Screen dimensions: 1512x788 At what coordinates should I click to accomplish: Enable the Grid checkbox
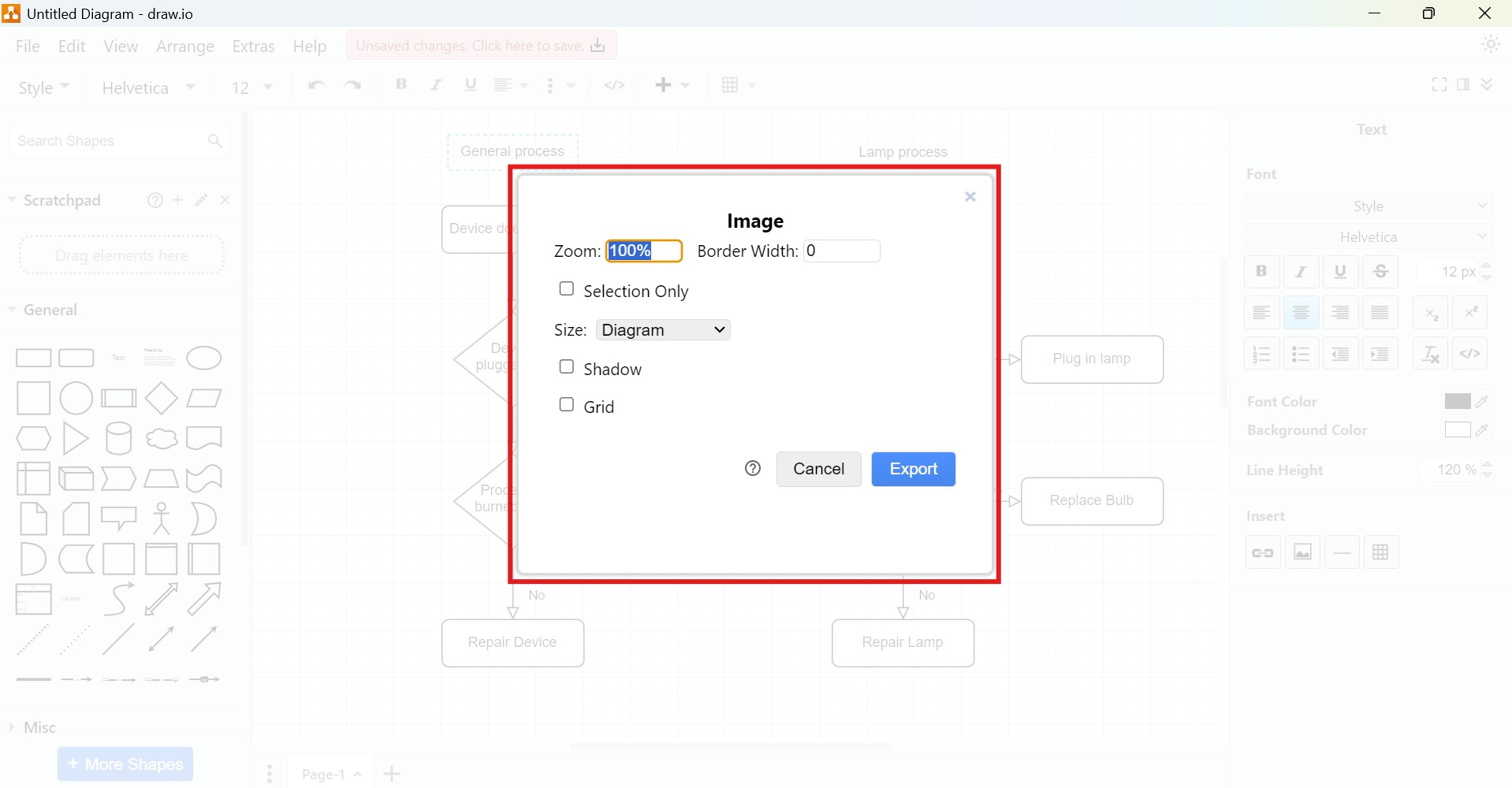[x=567, y=404]
